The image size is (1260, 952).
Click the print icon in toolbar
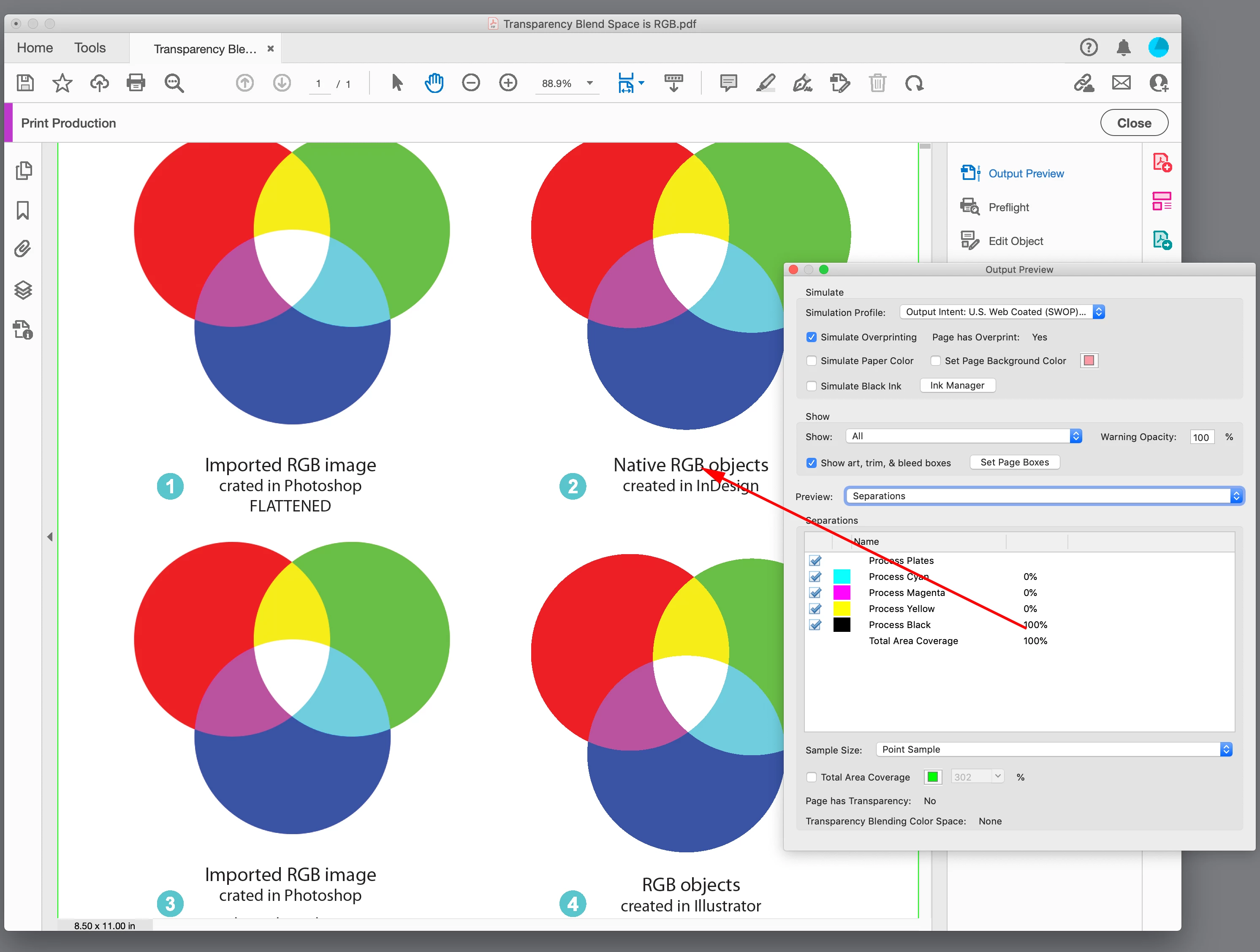(136, 83)
